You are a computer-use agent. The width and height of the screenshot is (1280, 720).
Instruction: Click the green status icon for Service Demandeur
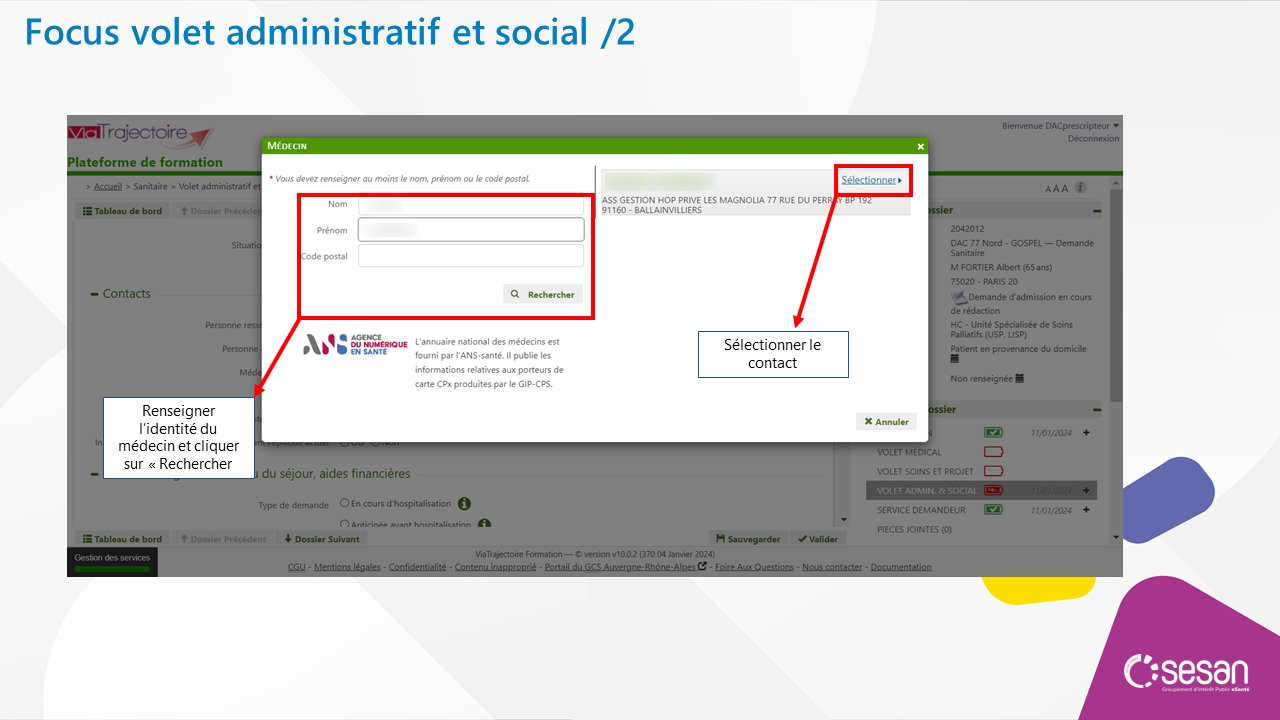(x=993, y=510)
